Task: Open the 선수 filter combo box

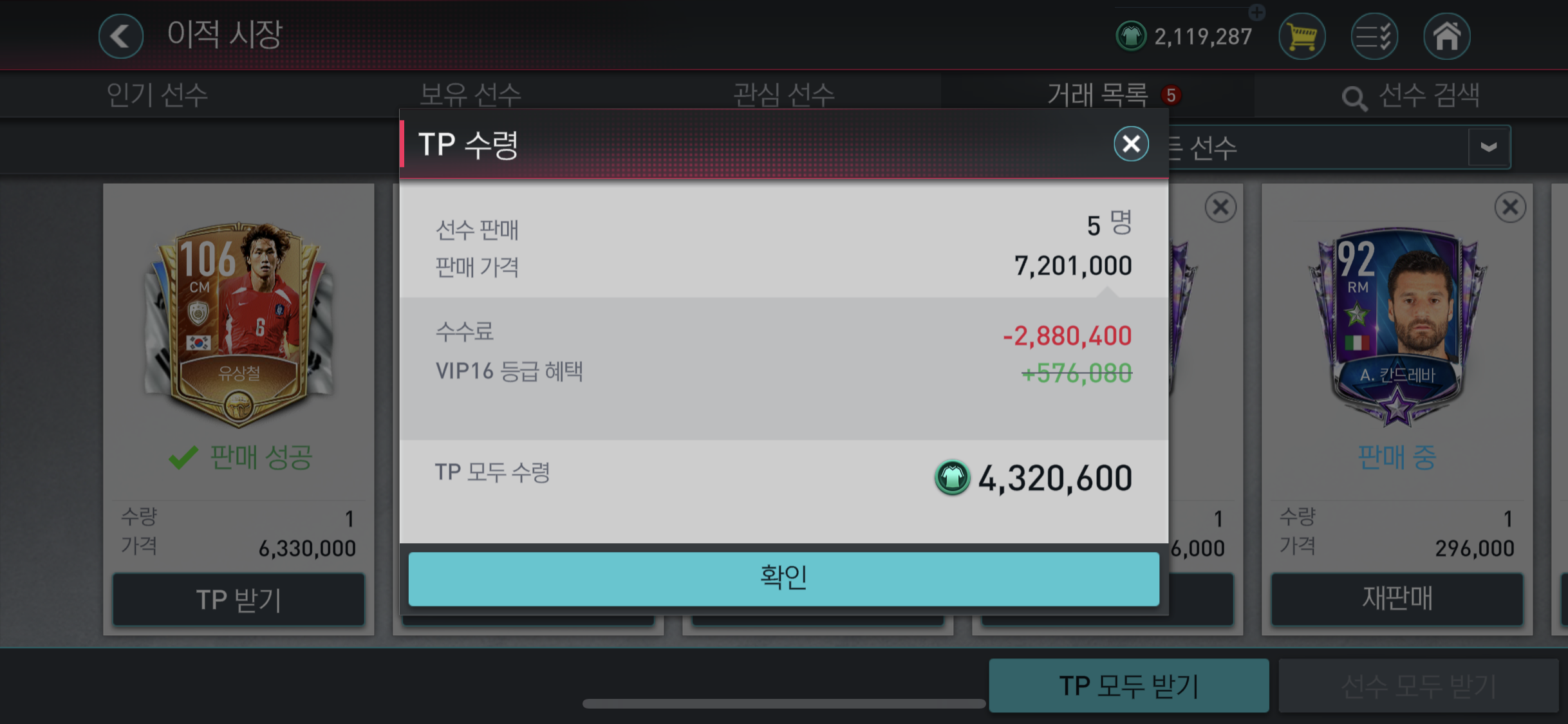Action: pyautogui.click(x=1339, y=147)
